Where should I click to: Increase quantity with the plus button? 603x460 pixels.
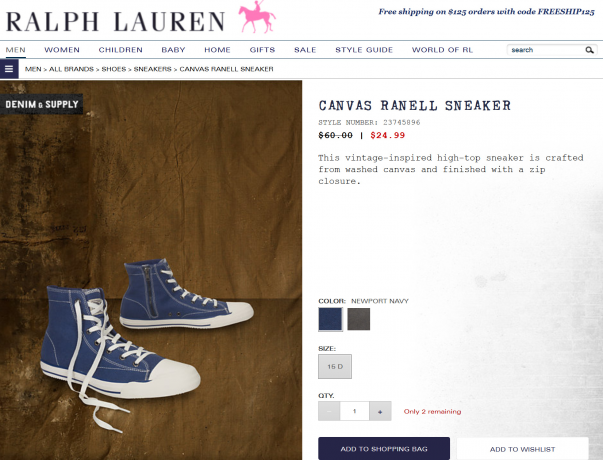click(x=380, y=411)
